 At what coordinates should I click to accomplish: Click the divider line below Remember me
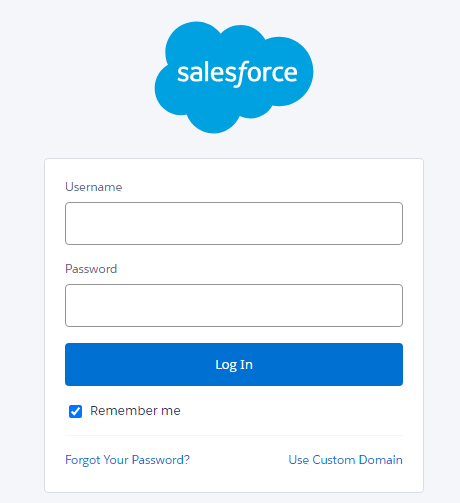[234, 435]
